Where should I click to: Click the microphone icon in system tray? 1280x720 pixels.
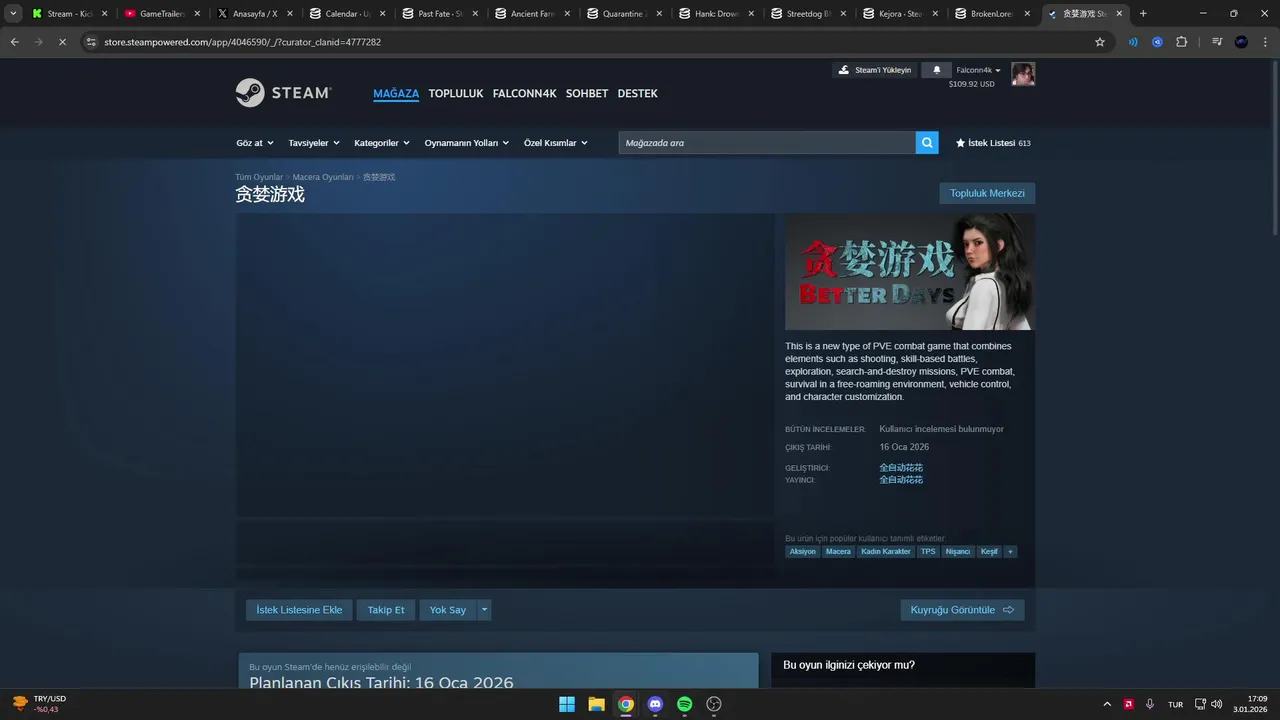1150,704
